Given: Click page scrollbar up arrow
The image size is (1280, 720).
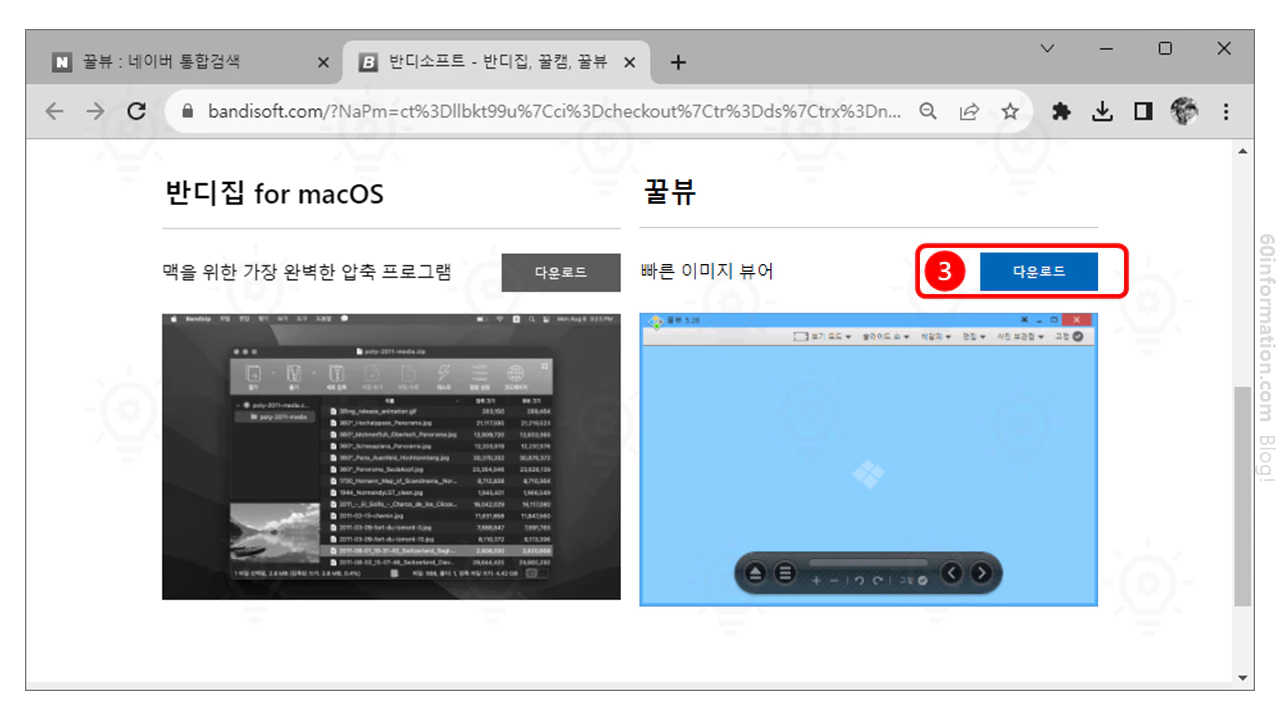Looking at the screenshot, I should coord(1243,152).
